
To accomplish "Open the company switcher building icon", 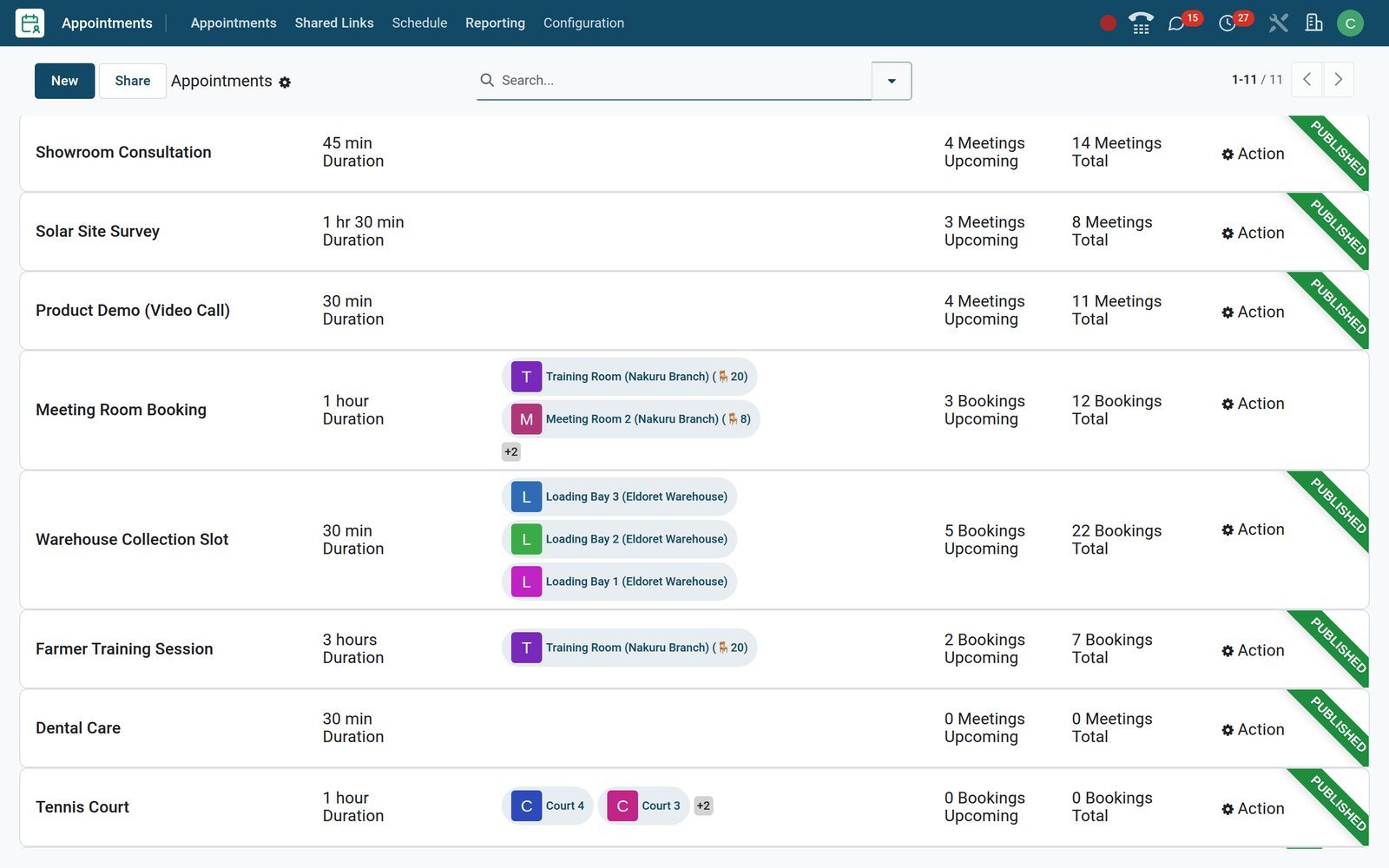I will (x=1314, y=23).
